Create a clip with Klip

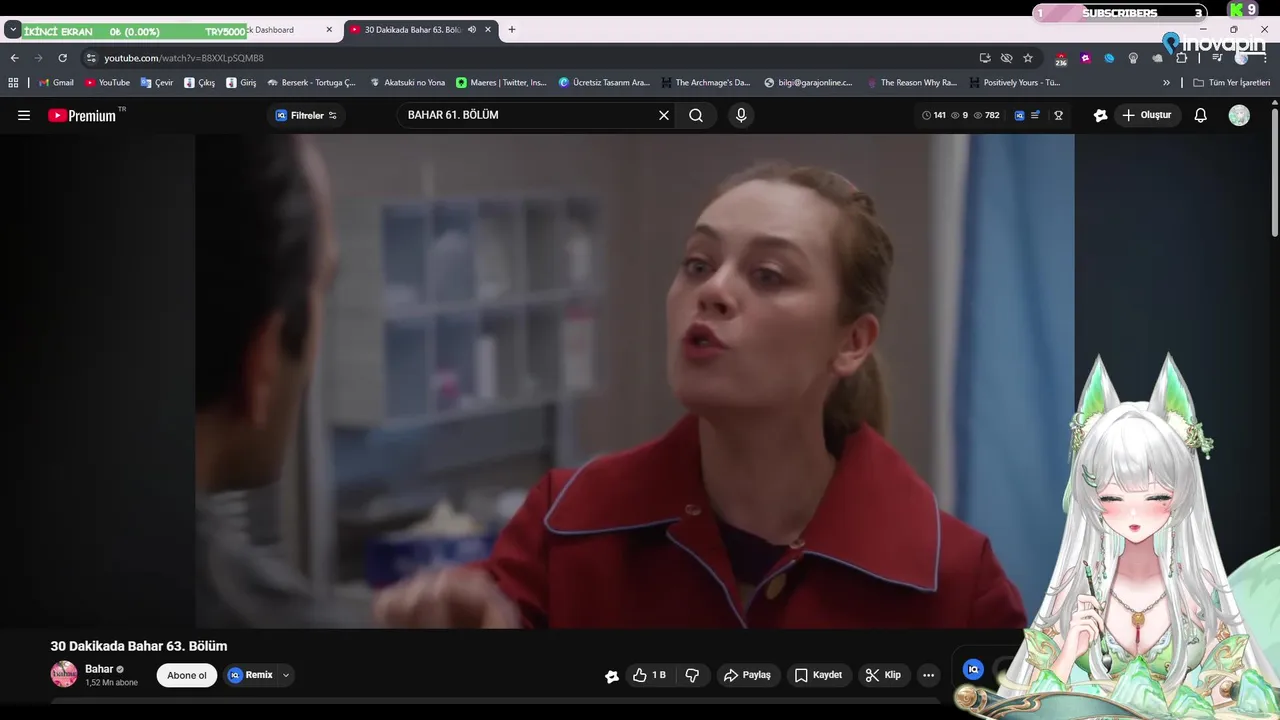[883, 675]
